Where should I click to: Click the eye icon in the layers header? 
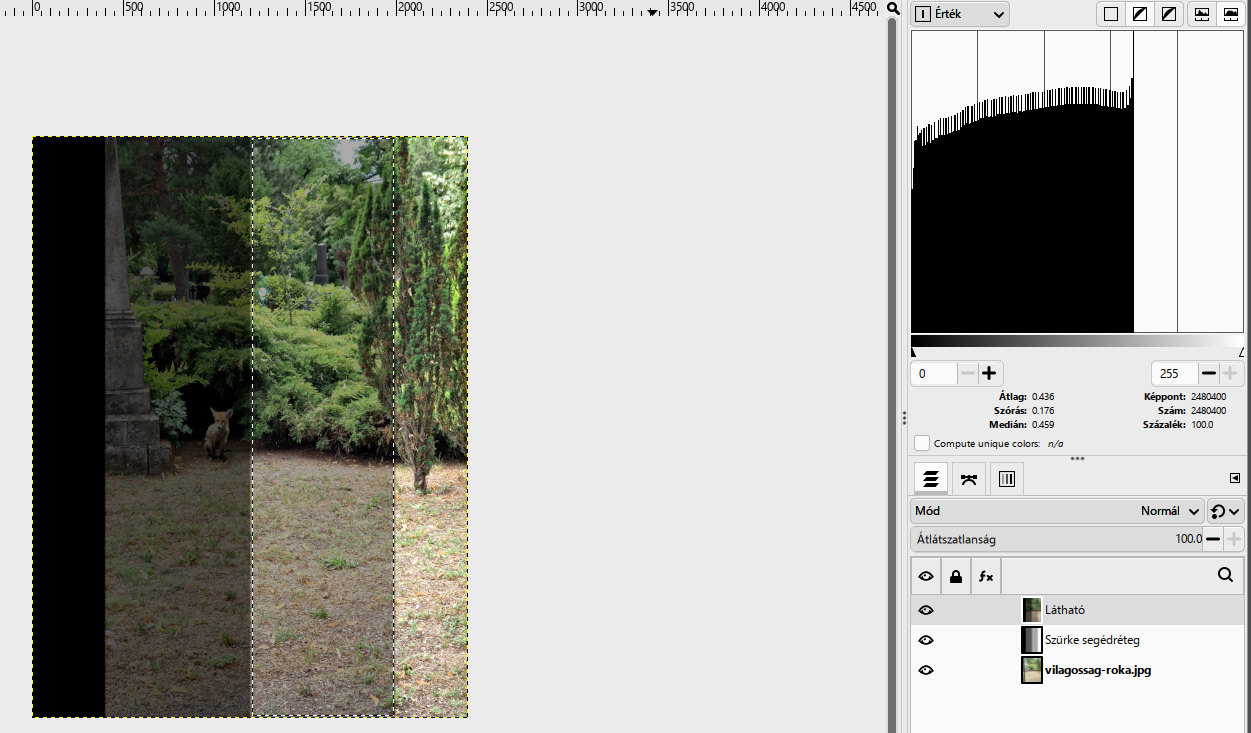pyautogui.click(x=926, y=576)
